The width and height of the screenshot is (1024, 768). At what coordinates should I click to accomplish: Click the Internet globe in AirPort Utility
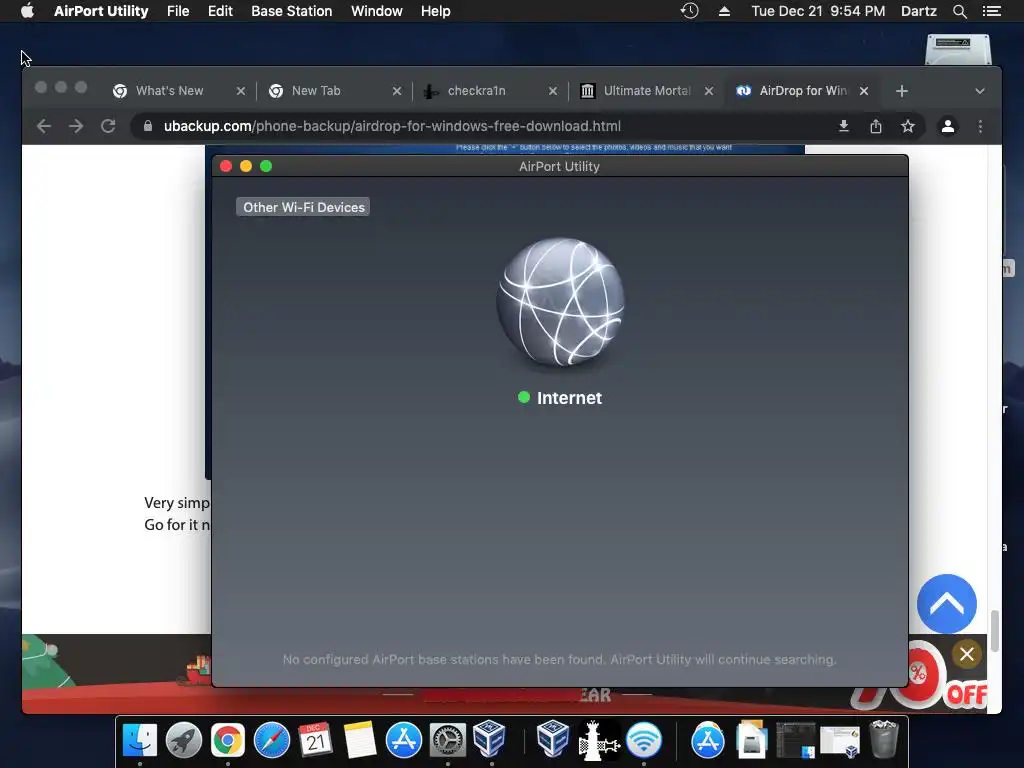pos(560,302)
